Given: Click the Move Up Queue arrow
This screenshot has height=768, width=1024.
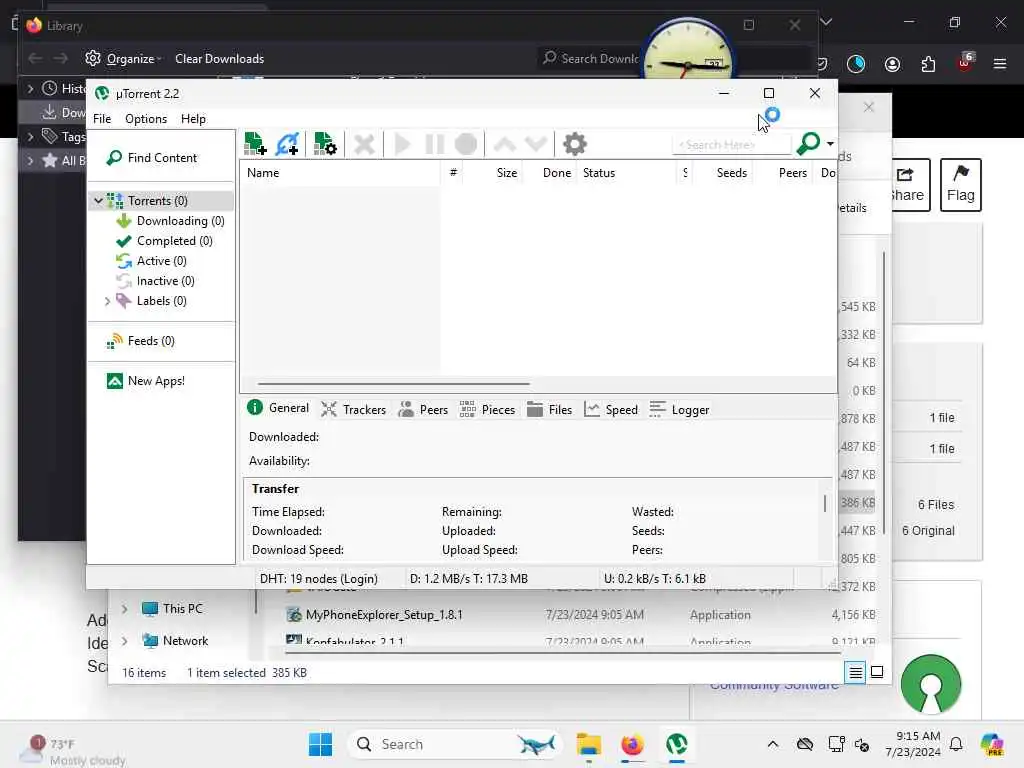Looking at the screenshot, I should click(x=504, y=144).
